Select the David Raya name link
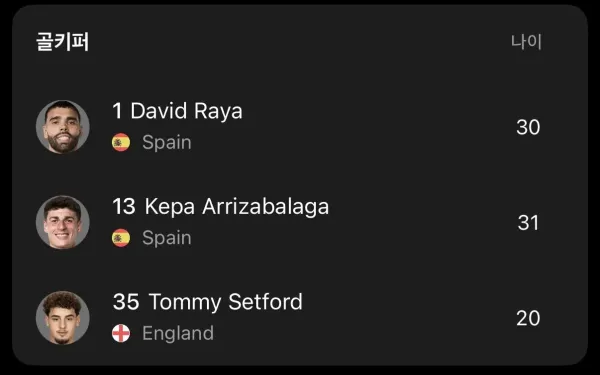The height and width of the screenshot is (375, 600). tap(186, 111)
